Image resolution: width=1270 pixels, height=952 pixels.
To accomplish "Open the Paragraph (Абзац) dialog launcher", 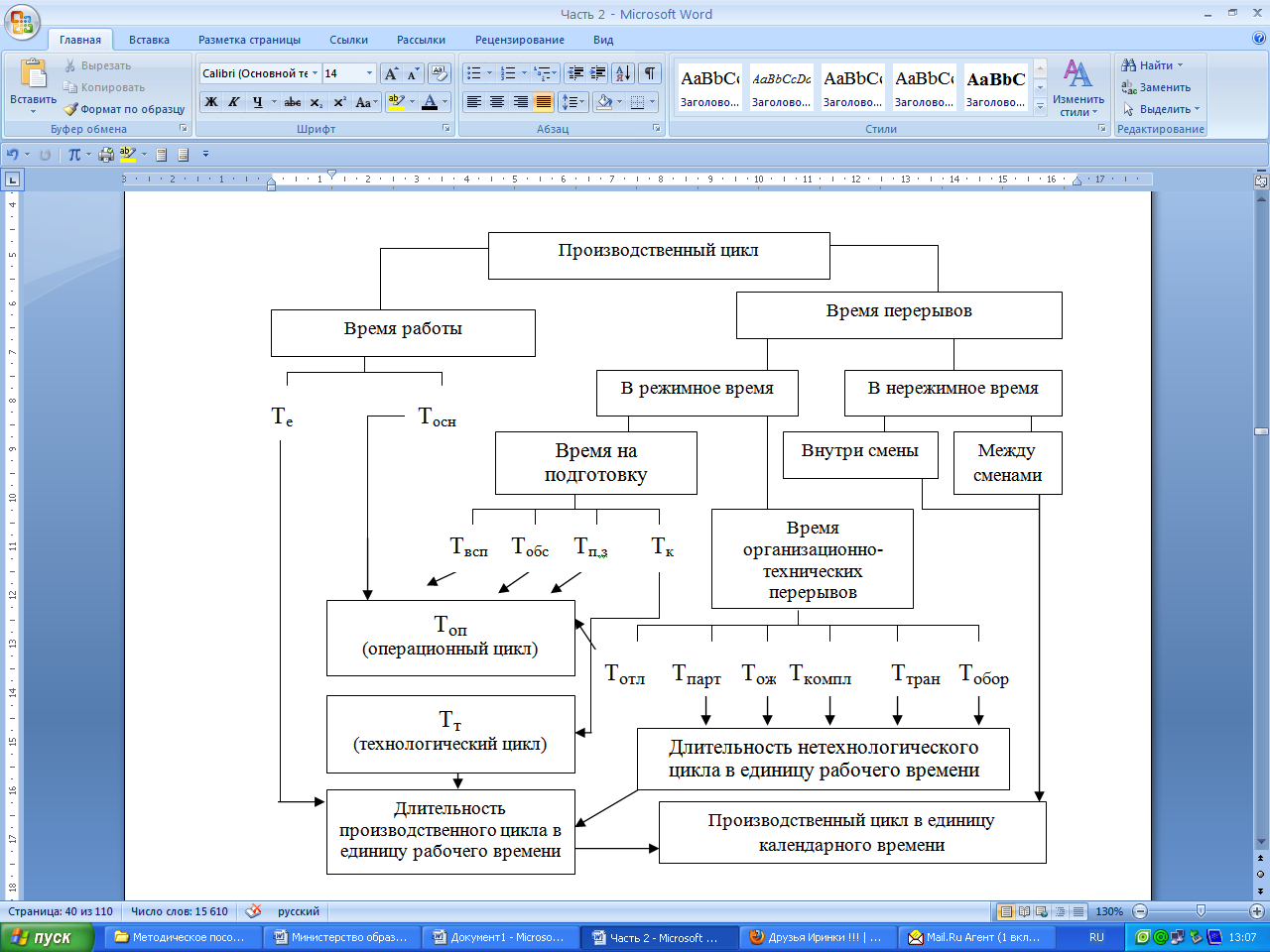I will (657, 129).
